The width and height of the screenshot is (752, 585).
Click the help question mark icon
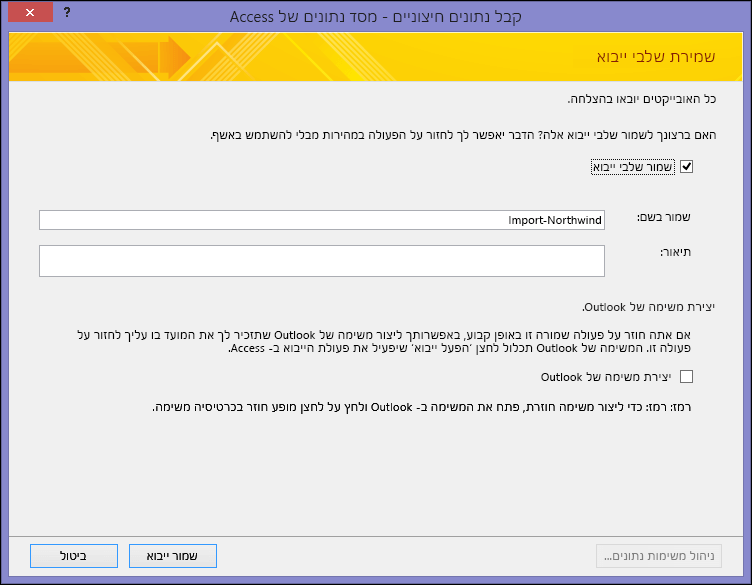tap(67, 12)
